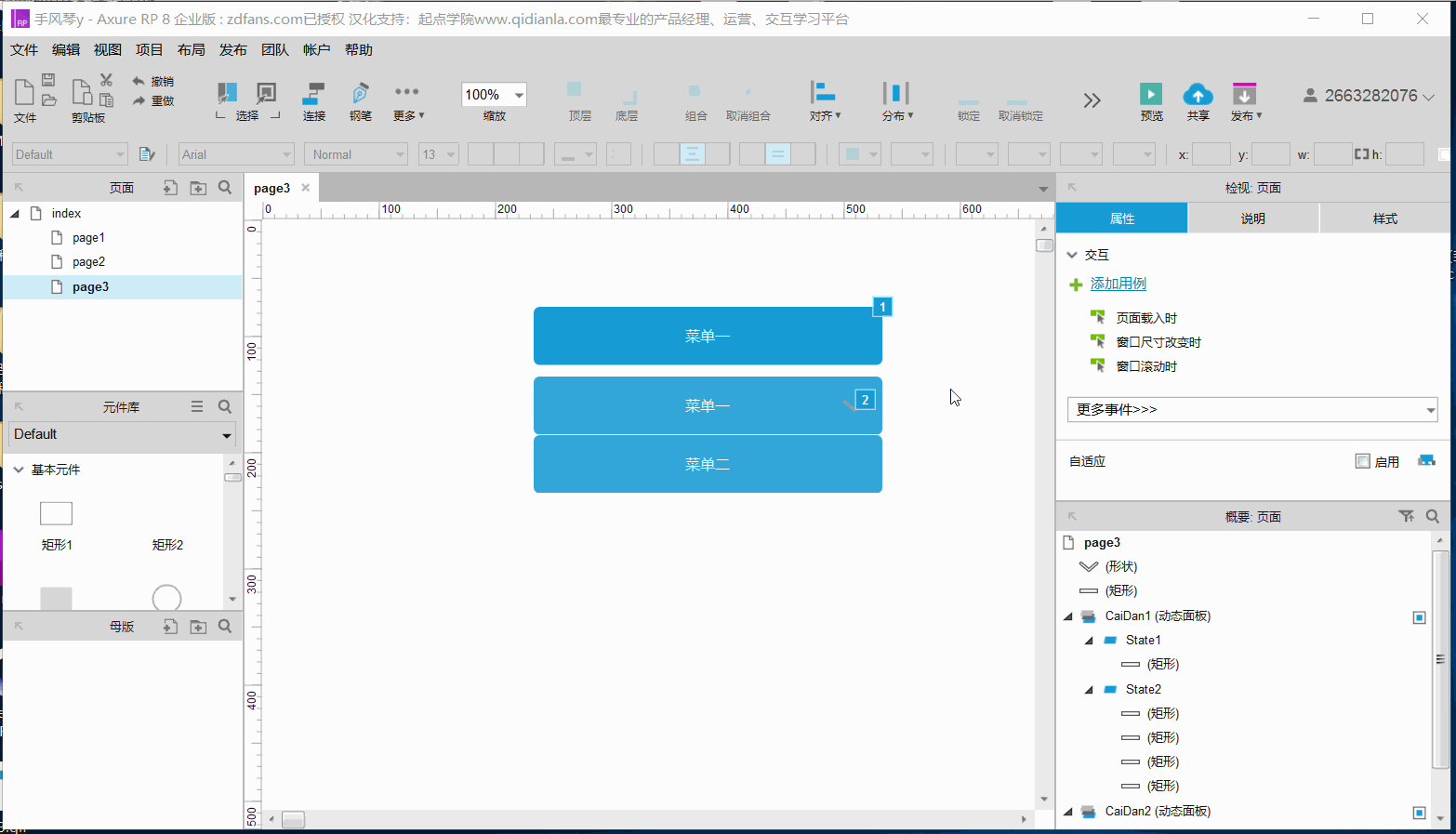The height and width of the screenshot is (834, 1456).
Task: Open the Default library dropdown
Action: (x=122, y=434)
